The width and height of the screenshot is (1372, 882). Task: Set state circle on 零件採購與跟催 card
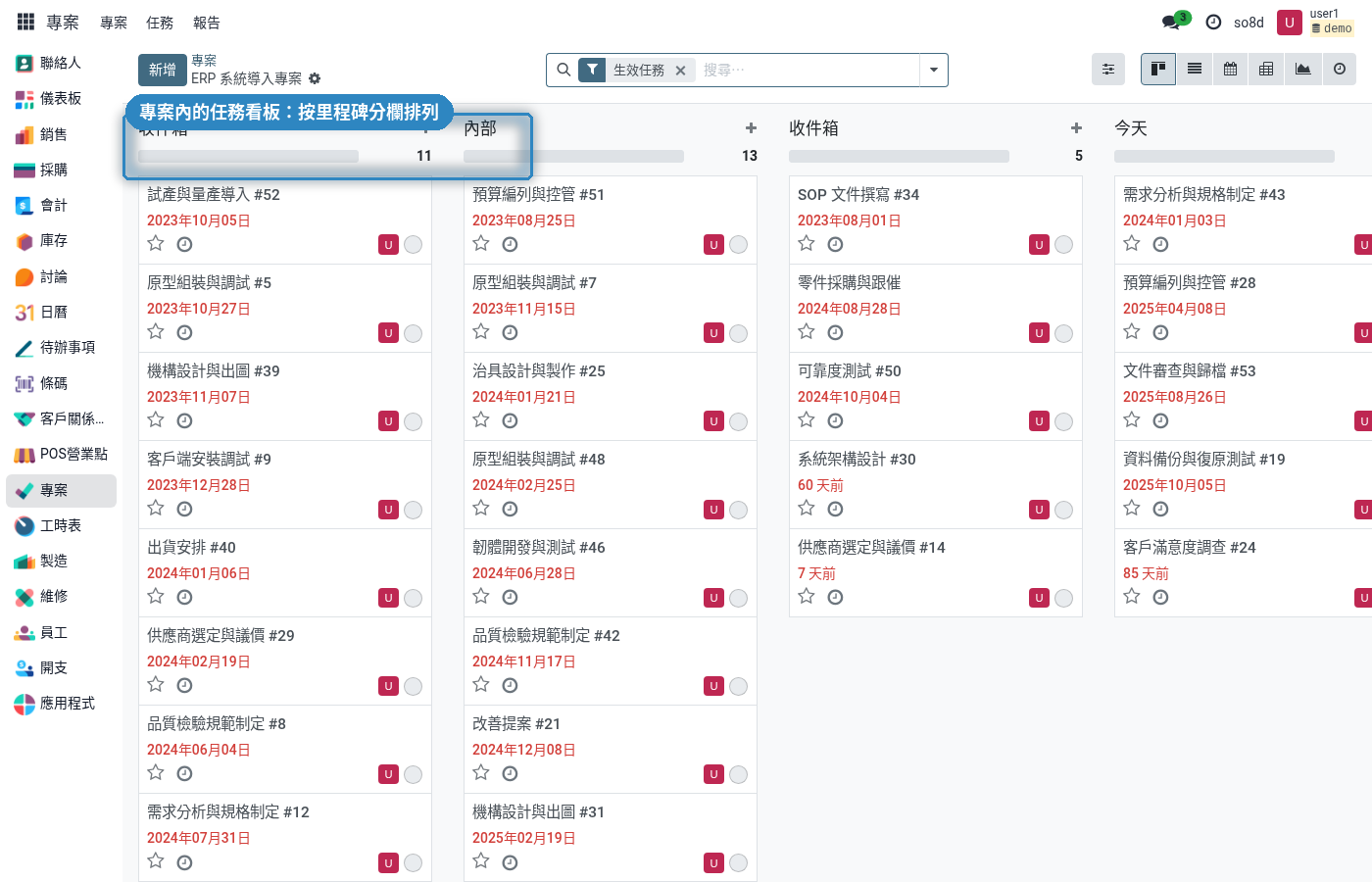point(1064,333)
